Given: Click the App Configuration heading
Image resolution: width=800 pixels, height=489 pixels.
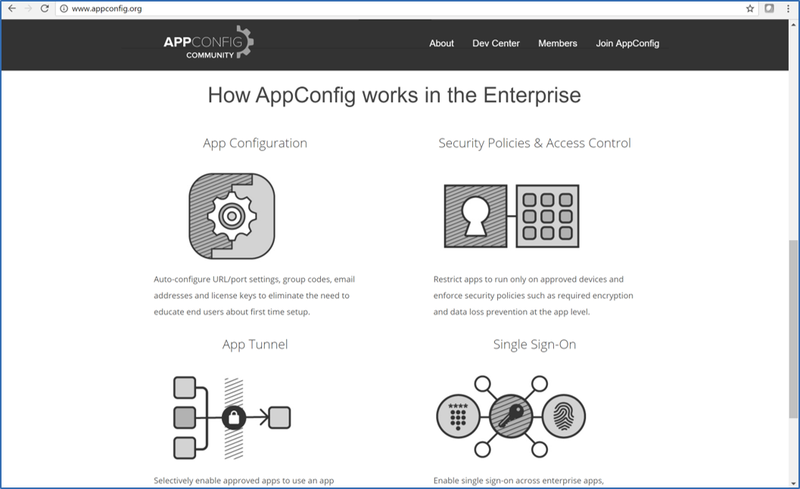Looking at the screenshot, I should (x=255, y=143).
